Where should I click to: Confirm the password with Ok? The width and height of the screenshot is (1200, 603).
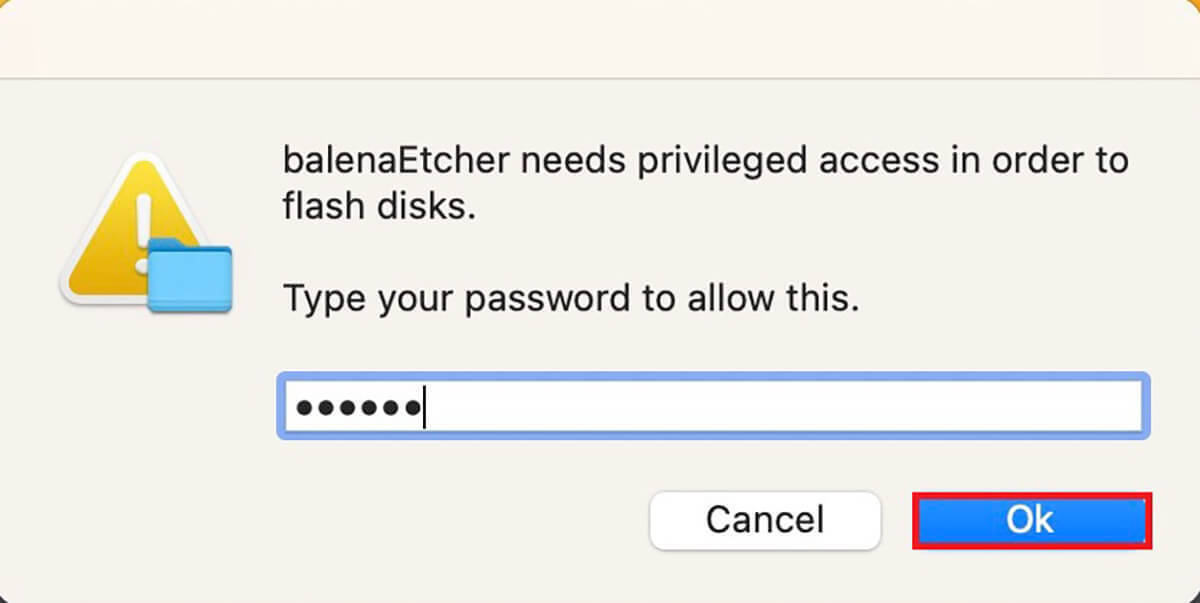point(1031,520)
